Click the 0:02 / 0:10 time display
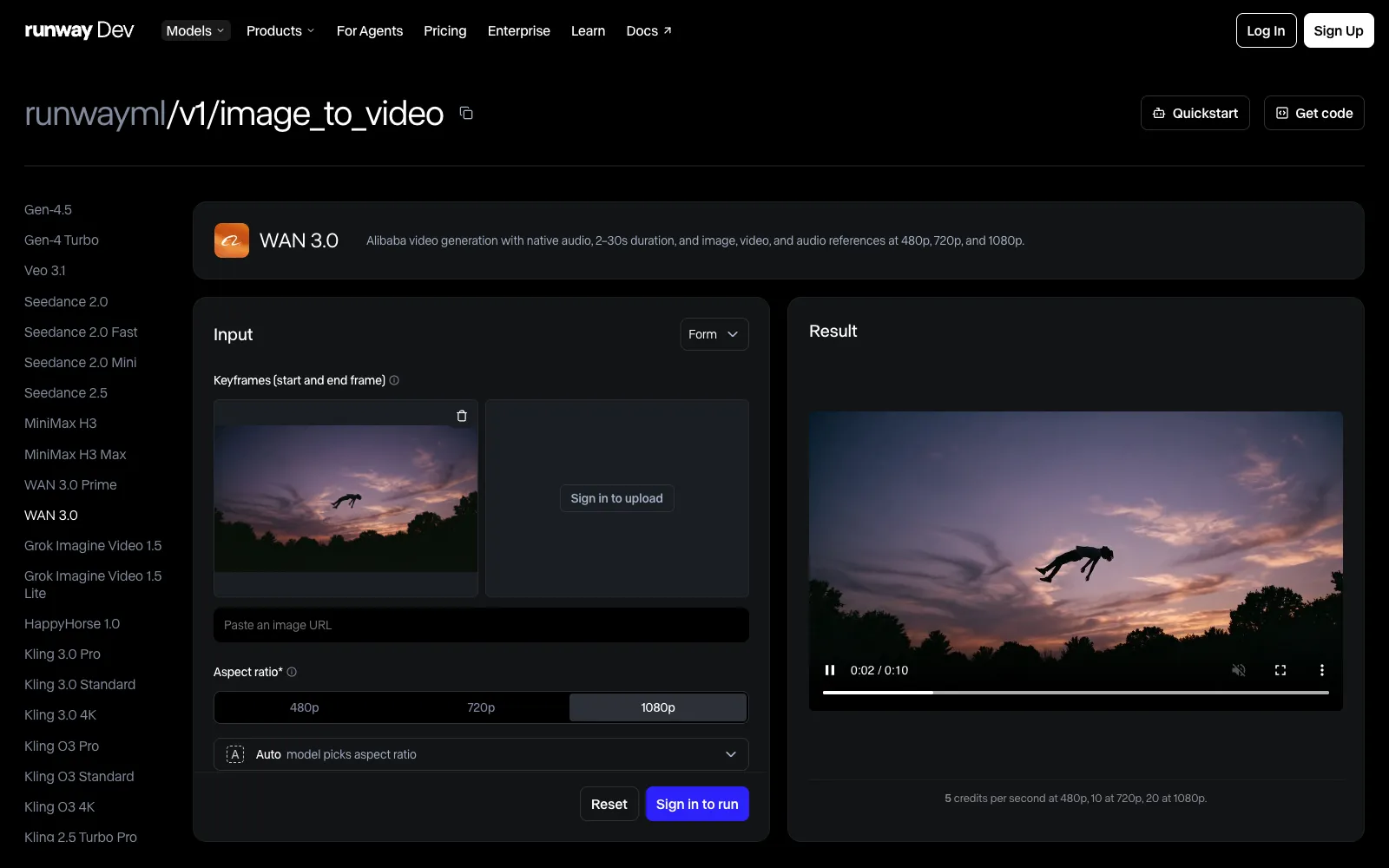 point(879,670)
